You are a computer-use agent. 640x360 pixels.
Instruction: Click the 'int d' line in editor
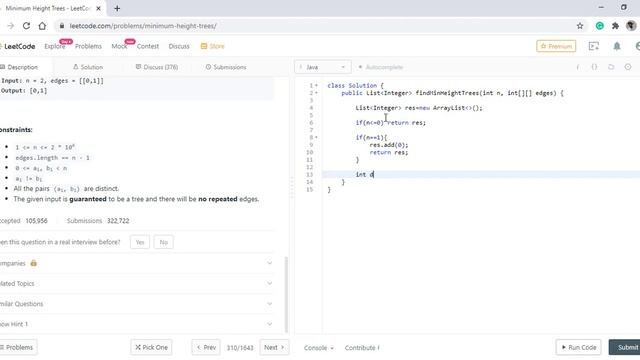point(364,174)
